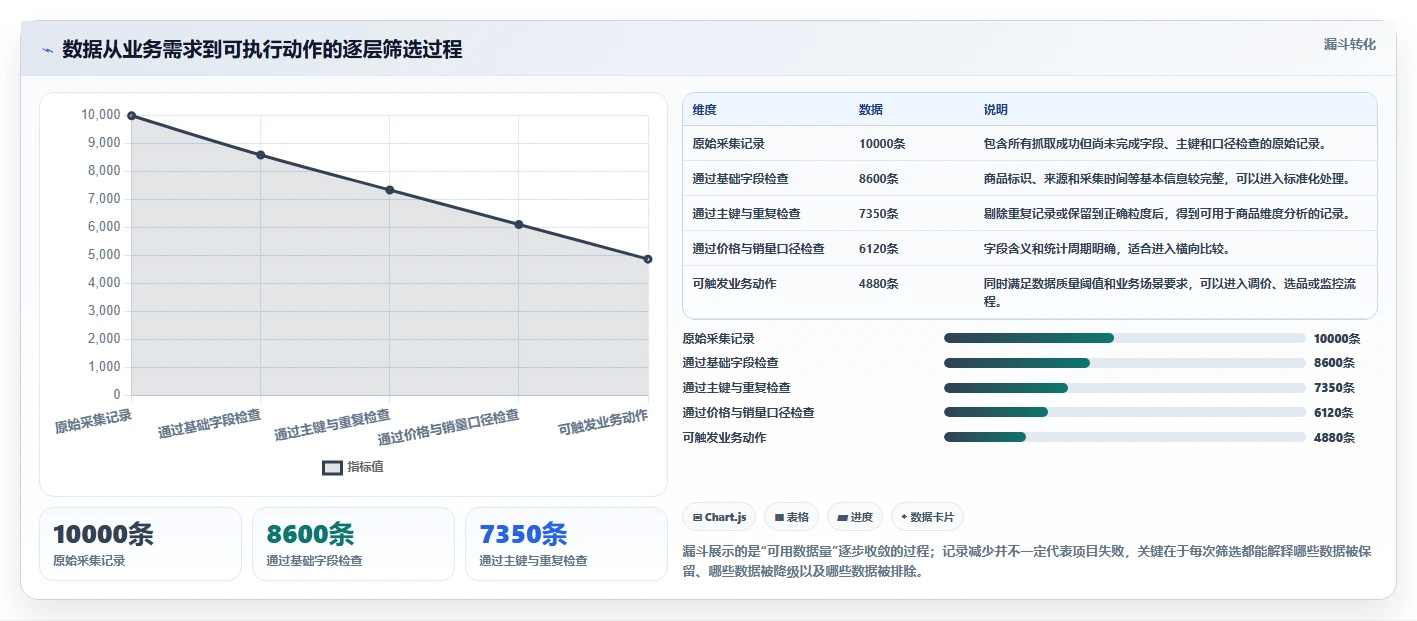Click the 5,000 y-axis label

pos(104,255)
